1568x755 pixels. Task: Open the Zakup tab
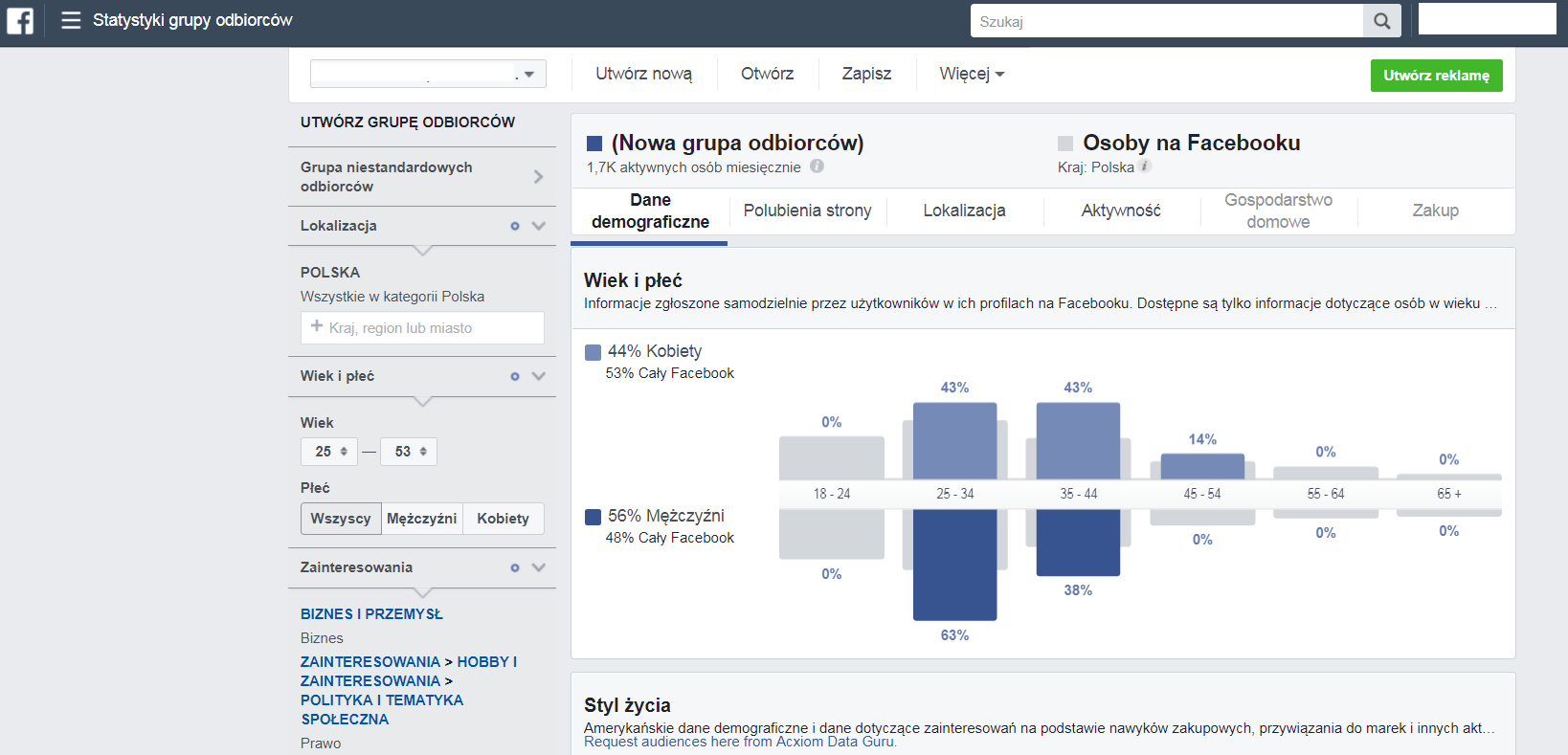[x=1435, y=211]
